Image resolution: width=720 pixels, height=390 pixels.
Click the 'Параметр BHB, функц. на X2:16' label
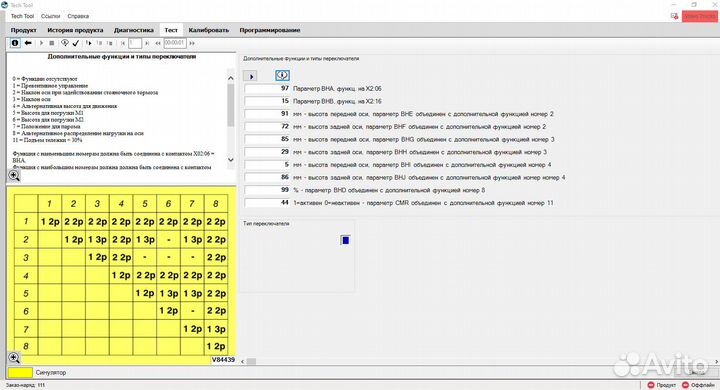pyautogui.click(x=337, y=102)
